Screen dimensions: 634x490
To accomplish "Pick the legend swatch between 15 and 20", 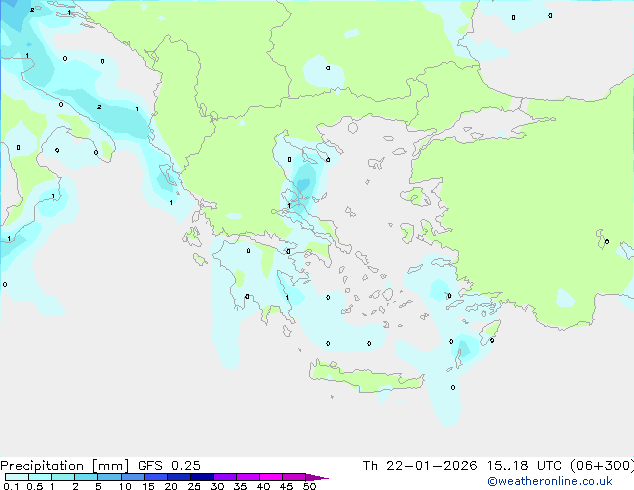I will tap(156, 477).
